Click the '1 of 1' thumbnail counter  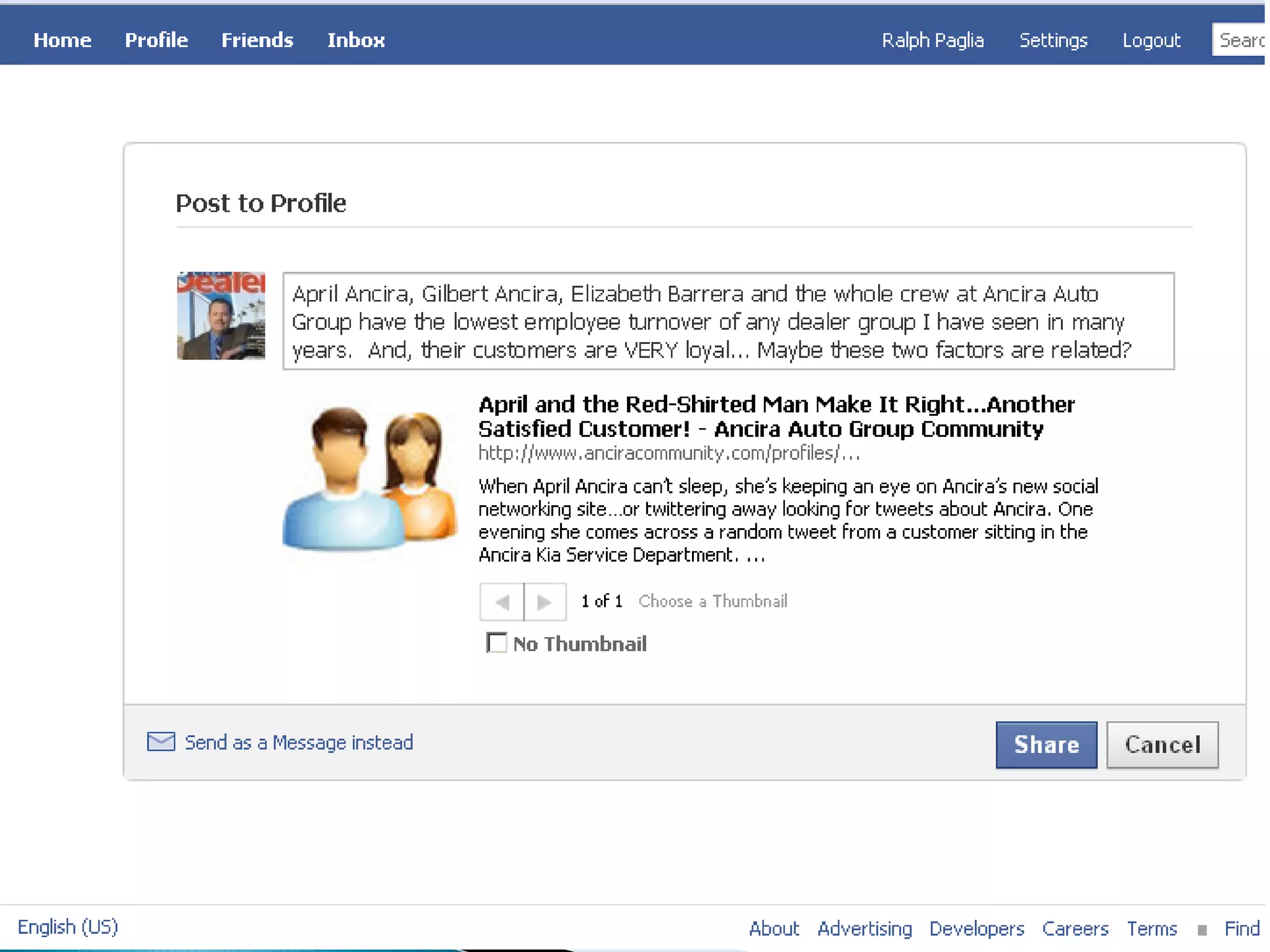[x=602, y=601]
